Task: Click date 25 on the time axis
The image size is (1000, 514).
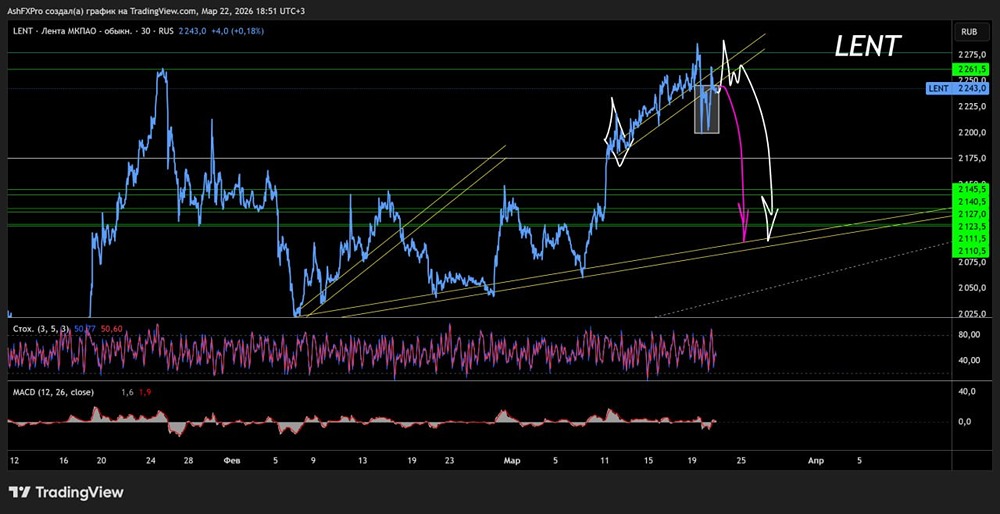Action: click(x=740, y=460)
